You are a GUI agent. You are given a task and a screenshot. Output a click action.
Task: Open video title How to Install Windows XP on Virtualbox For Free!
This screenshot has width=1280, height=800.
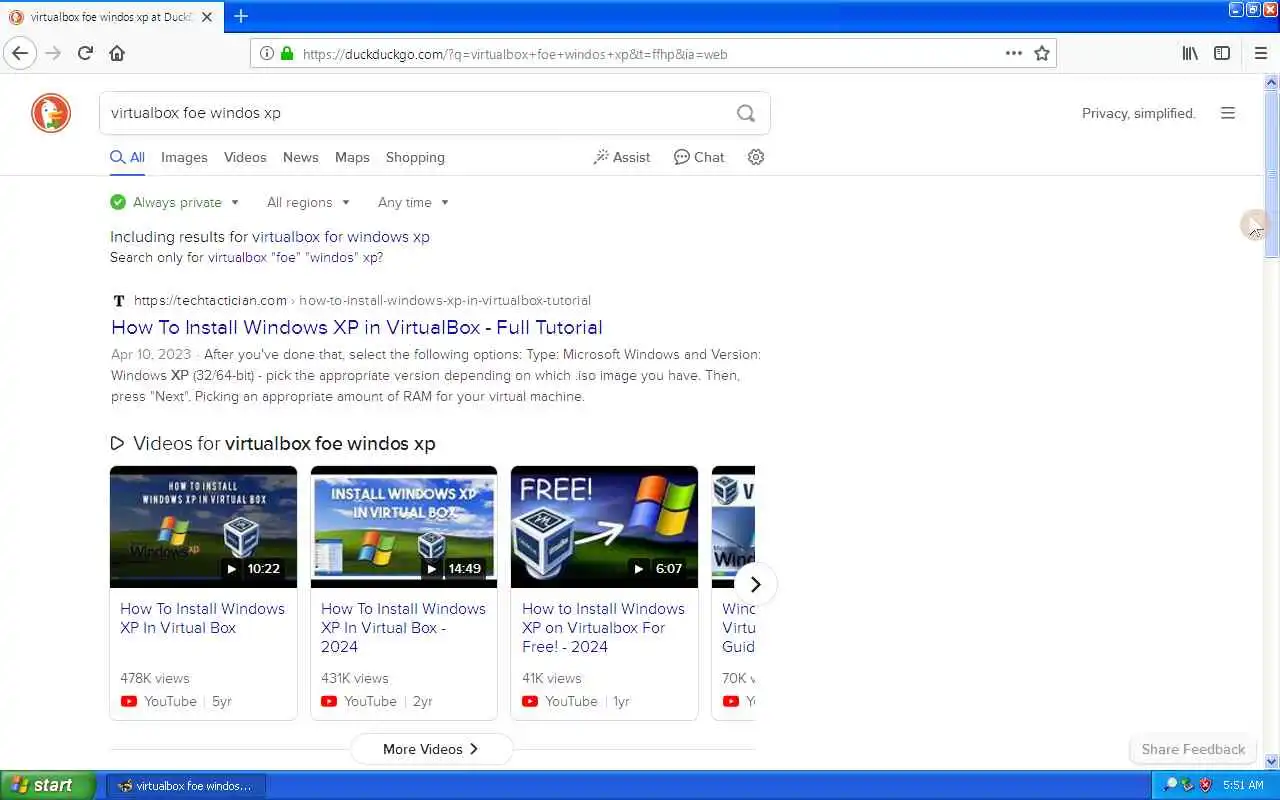coord(603,627)
